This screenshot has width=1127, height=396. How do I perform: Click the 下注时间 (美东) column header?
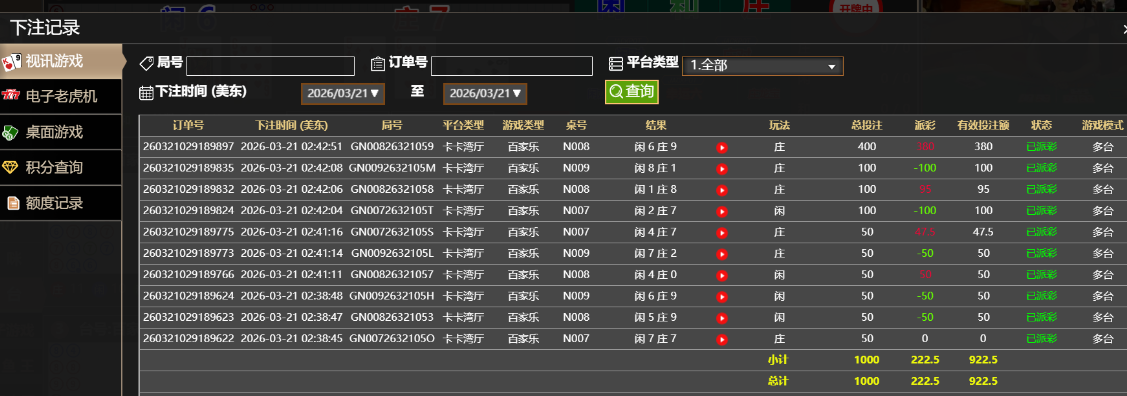pyautogui.click(x=291, y=125)
